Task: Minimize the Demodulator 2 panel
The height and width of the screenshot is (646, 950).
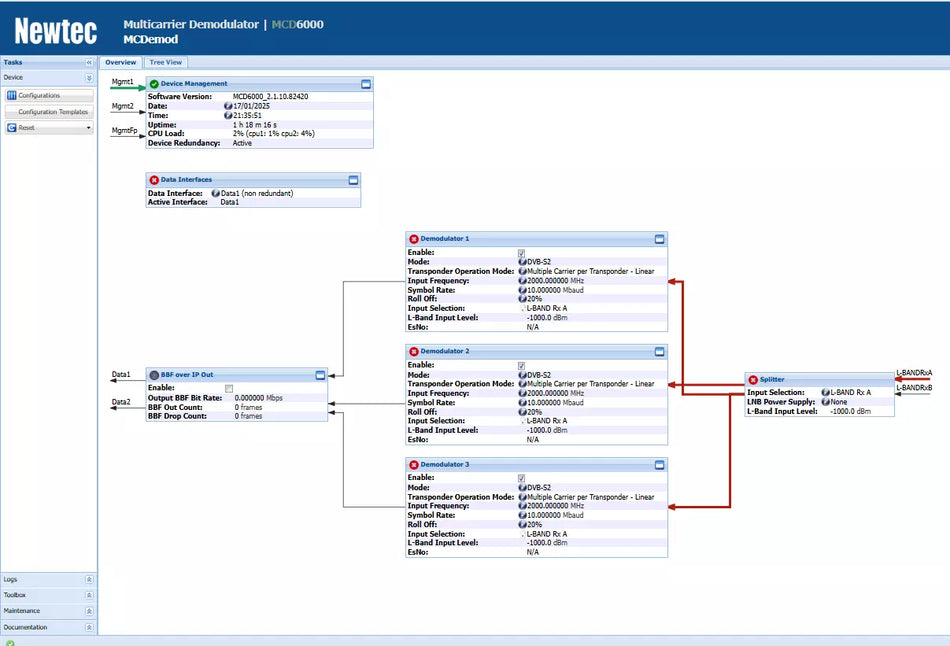Action: 660,351
